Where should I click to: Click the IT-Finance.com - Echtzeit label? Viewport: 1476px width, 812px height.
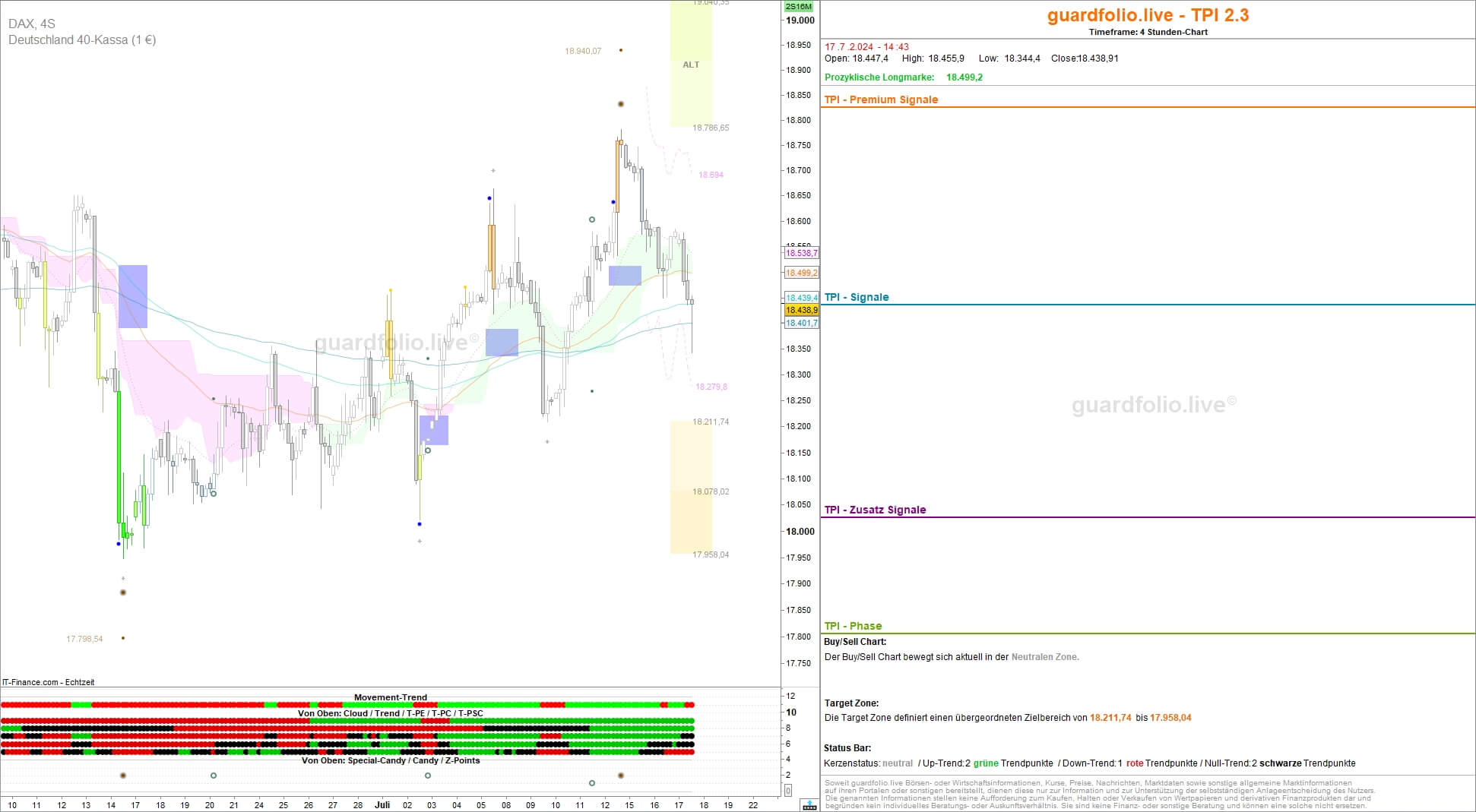tap(49, 682)
